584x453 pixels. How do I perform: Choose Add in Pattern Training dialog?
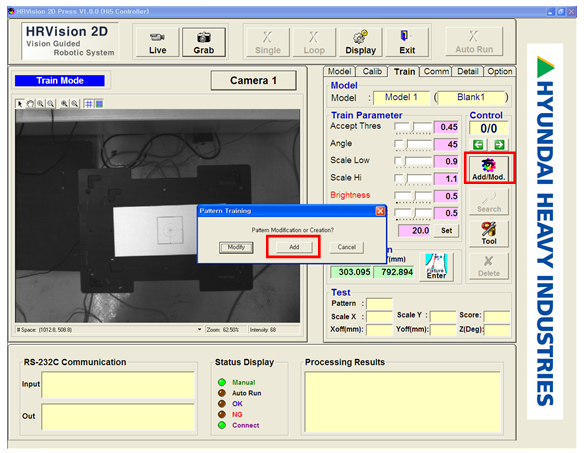pos(294,247)
